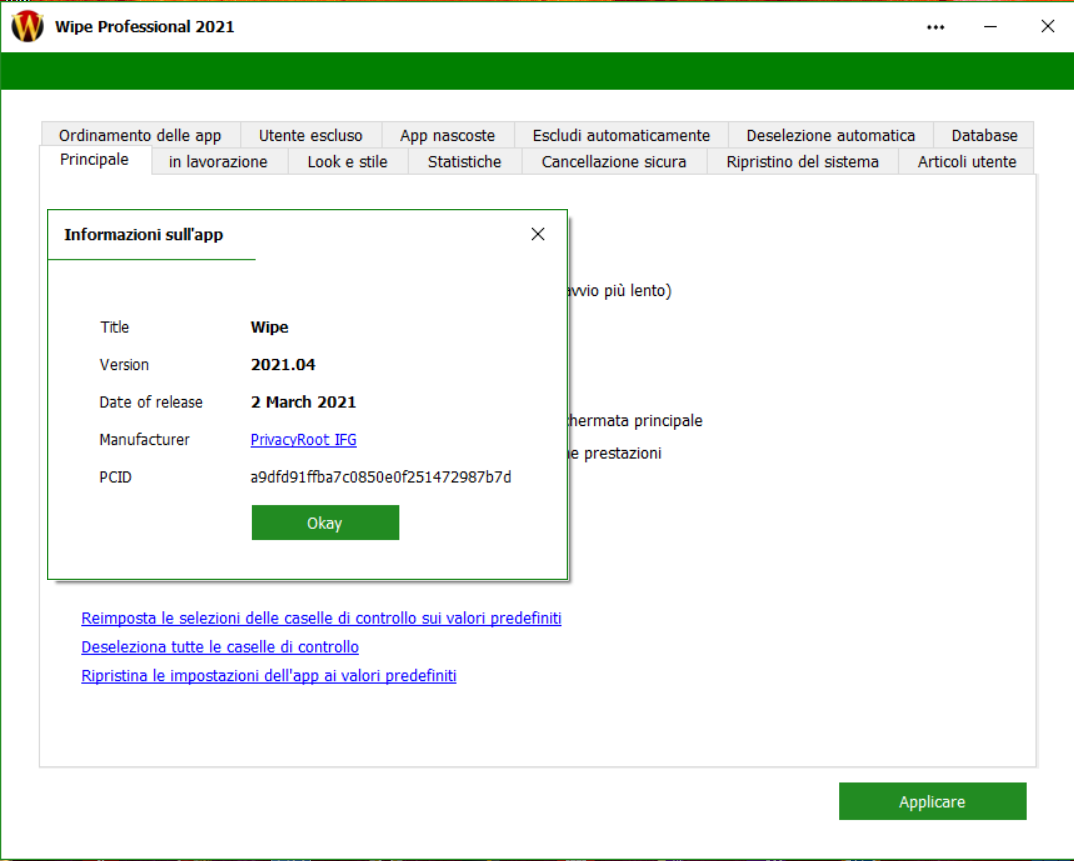Image resolution: width=1074 pixels, height=861 pixels.
Task: Open the PrivacyRoot IFG manufacturer link
Action: [x=303, y=440]
